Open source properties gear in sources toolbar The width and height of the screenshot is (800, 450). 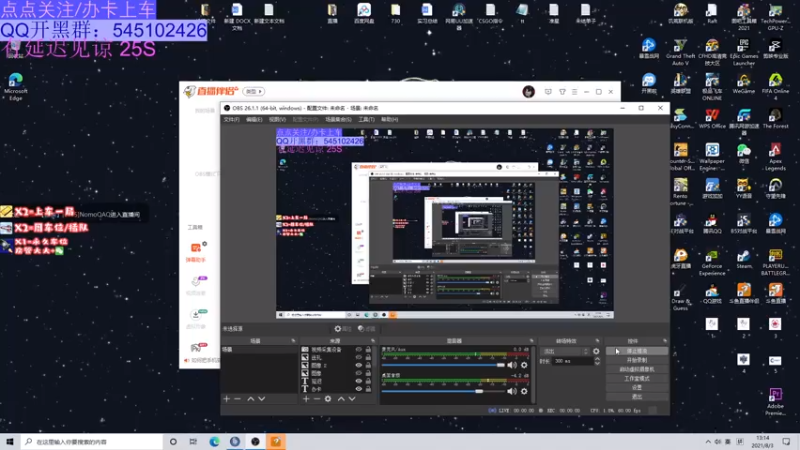click(328, 399)
